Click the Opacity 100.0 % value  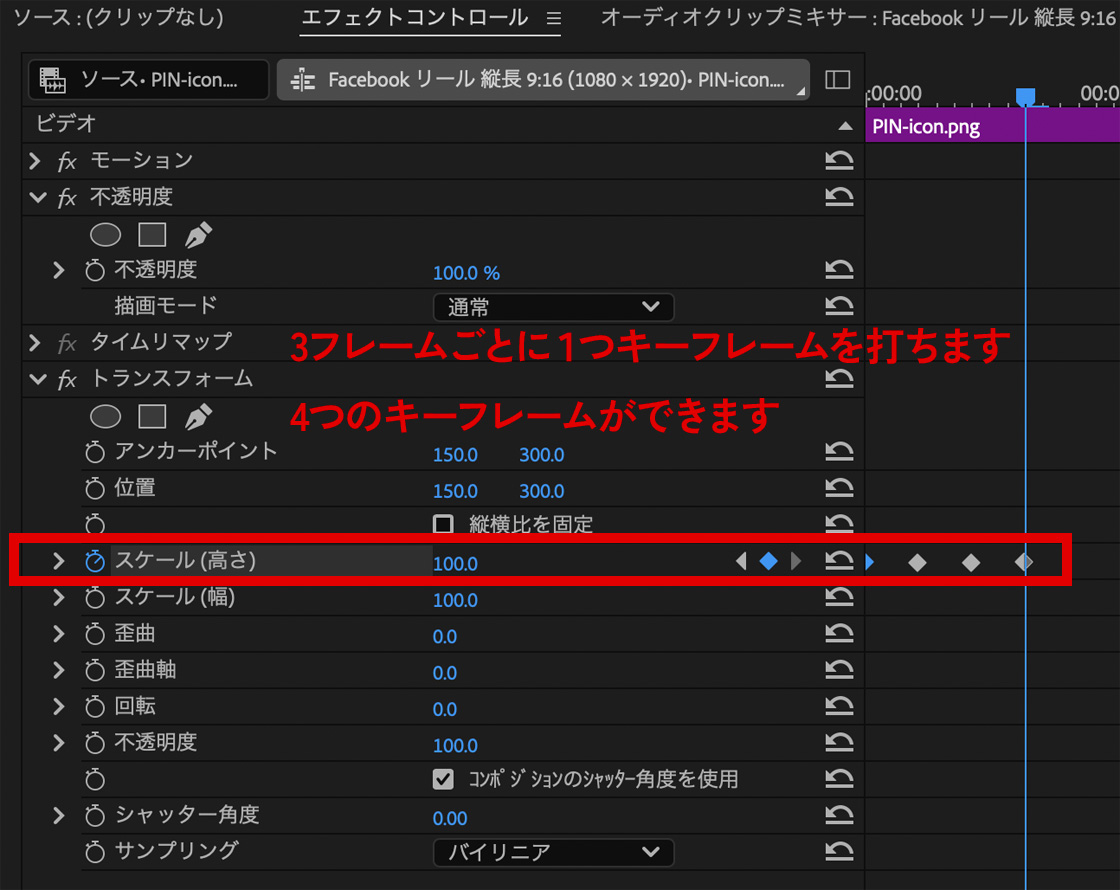click(466, 272)
